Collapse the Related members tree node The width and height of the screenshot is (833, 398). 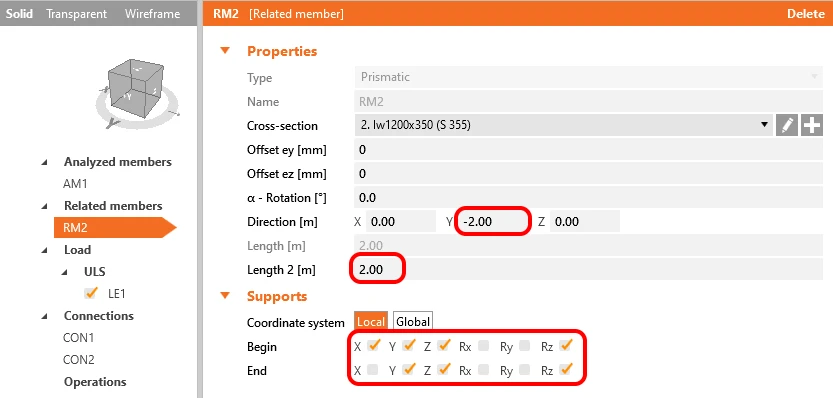tap(44, 207)
